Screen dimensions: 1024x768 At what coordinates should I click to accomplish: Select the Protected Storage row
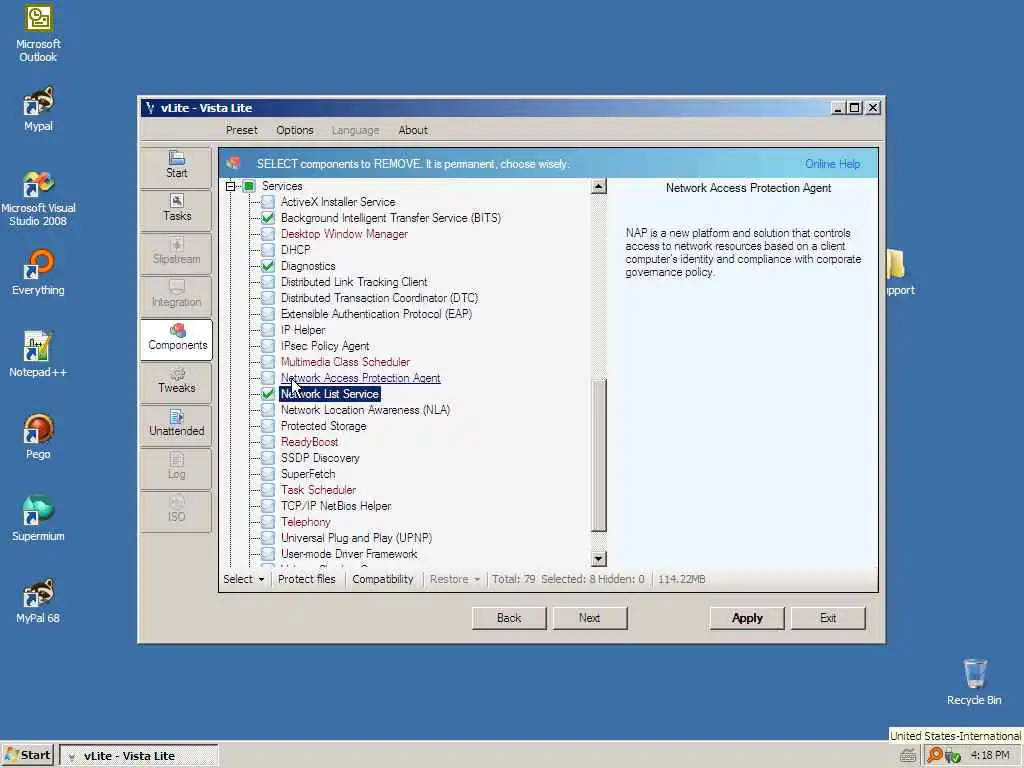point(323,426)
